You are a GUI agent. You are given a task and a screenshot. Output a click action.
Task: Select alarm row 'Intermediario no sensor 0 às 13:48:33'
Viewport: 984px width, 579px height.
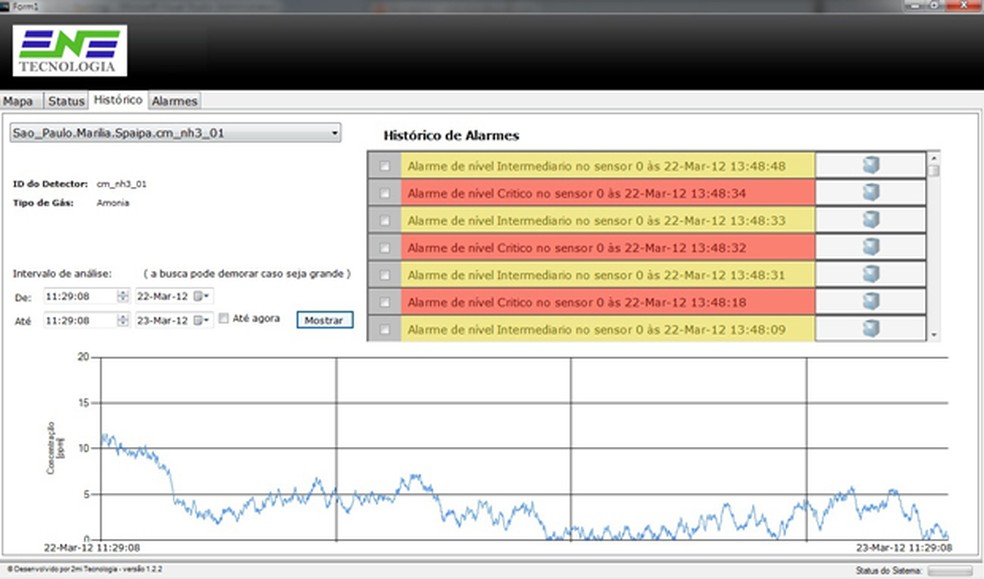[x=608, y=221]
